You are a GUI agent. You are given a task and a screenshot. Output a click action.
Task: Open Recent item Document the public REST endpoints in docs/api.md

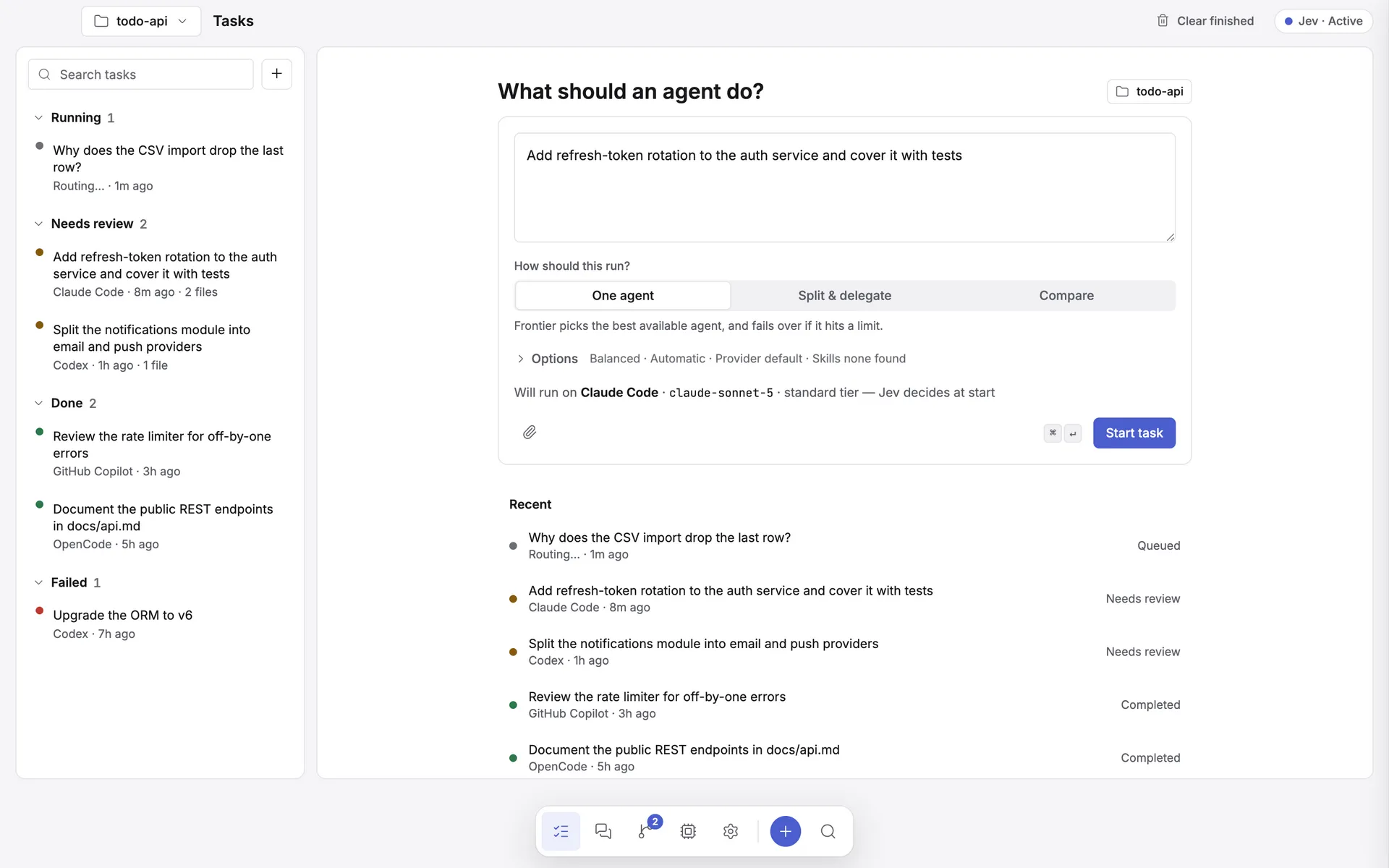(844, 757)
